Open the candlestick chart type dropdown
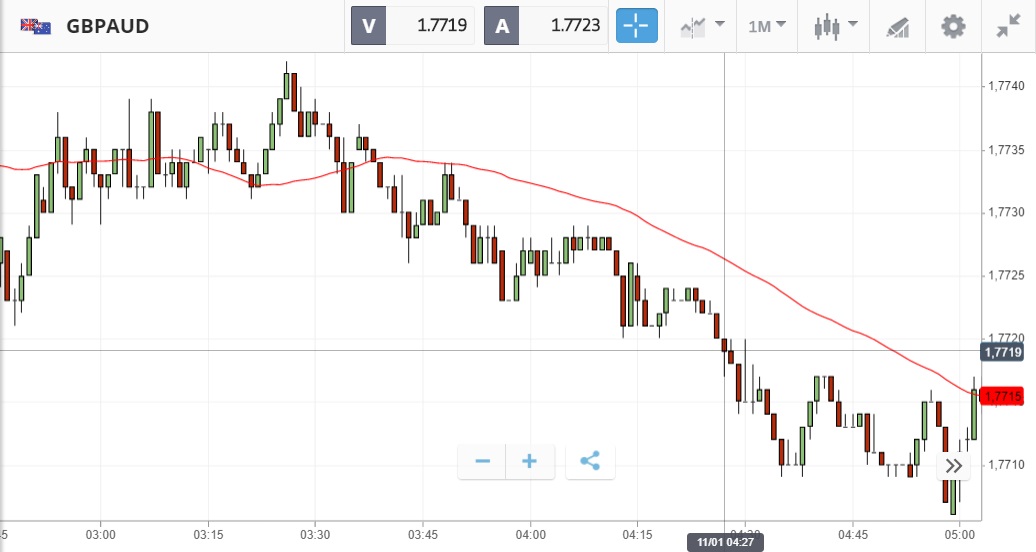The image size is (1036, 552). click(x=836, y=26)
